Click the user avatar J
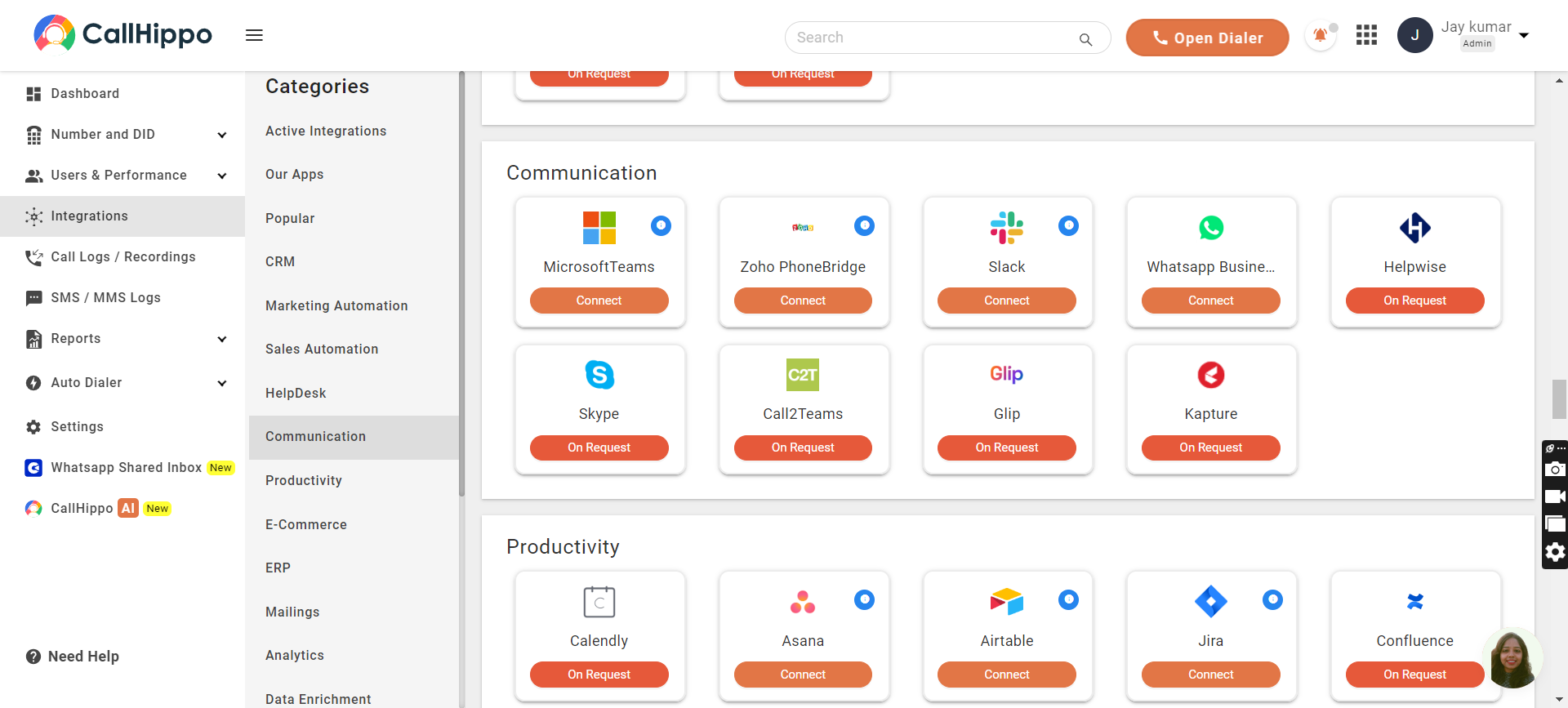This screenshot has width=1568, height=708. point(1414,35)
